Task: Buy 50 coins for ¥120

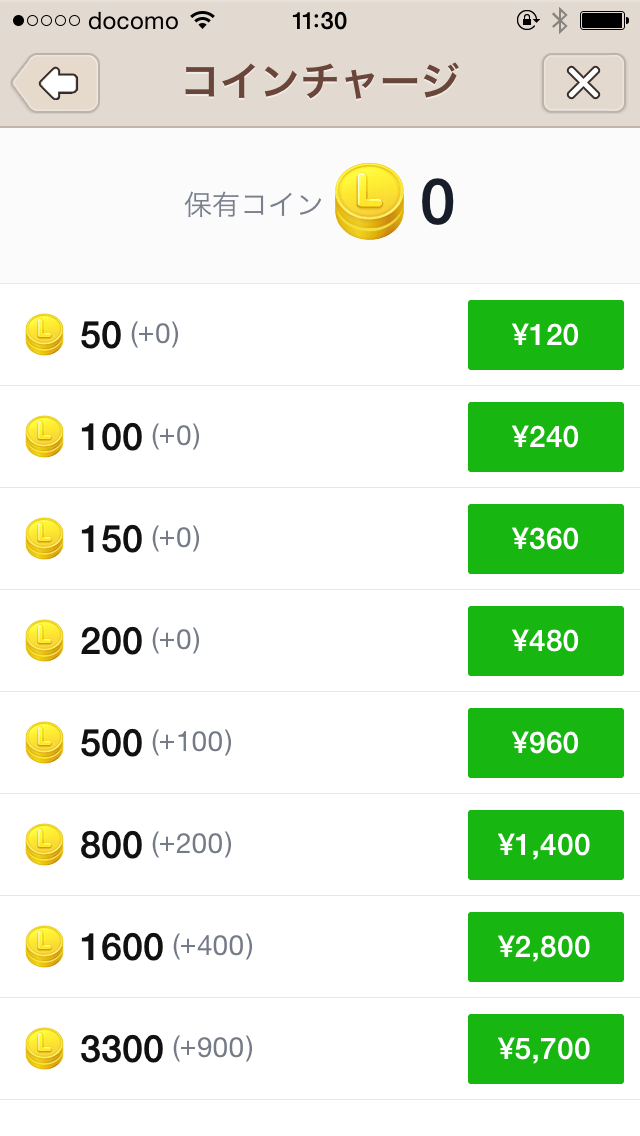Action: (545, 335)
